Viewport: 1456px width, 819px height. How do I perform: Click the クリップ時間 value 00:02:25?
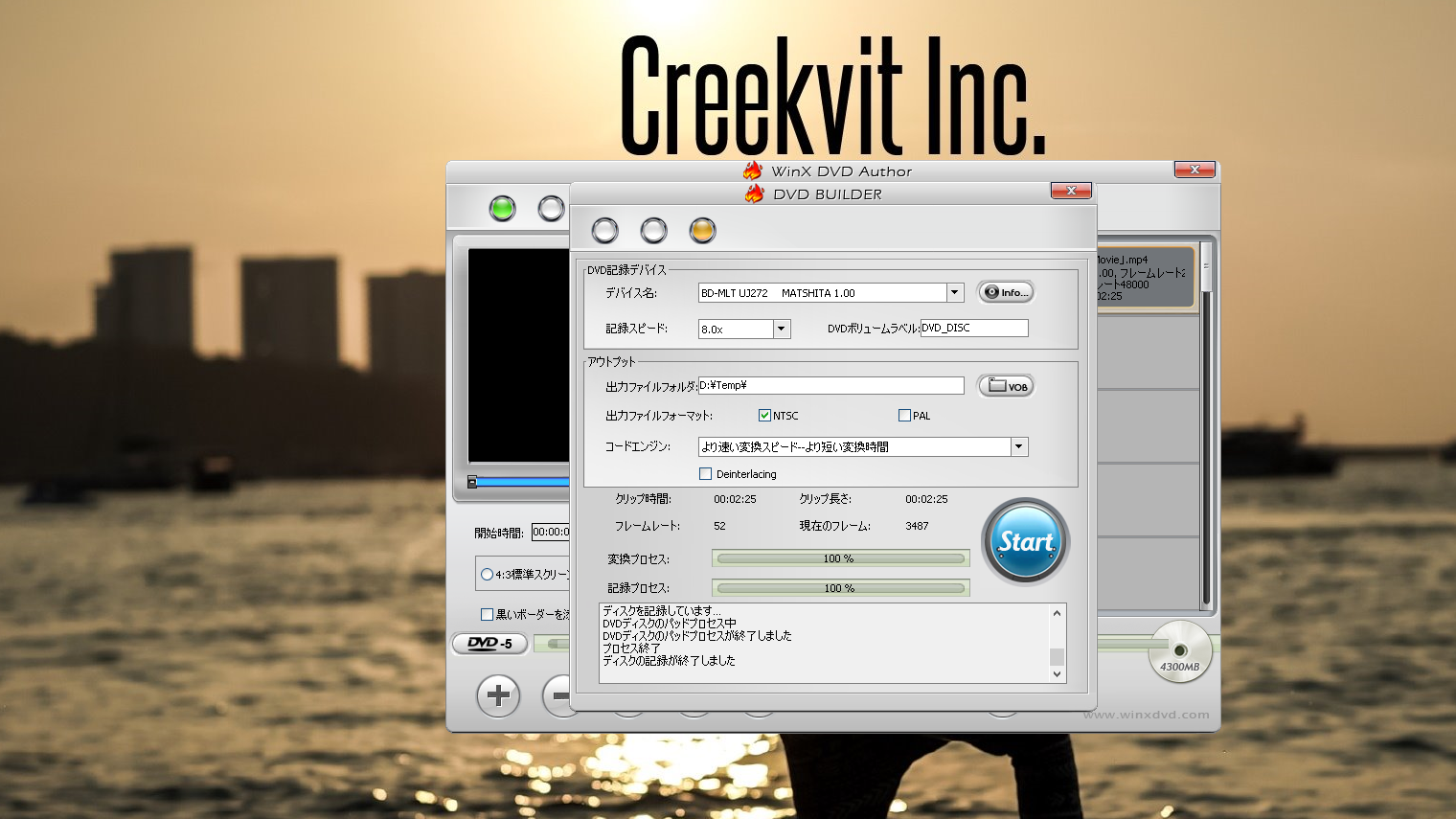tap(735, 499)
